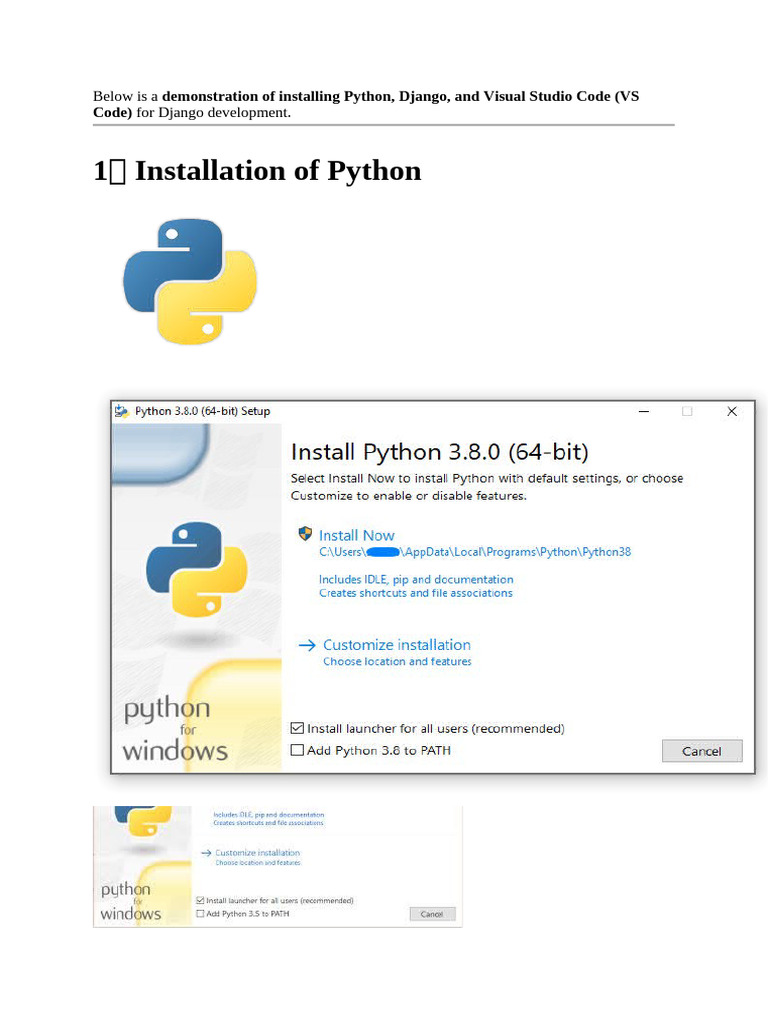Click the Python logo in installer sidebar
This screenshot has height=1024, width=768.
197,569
